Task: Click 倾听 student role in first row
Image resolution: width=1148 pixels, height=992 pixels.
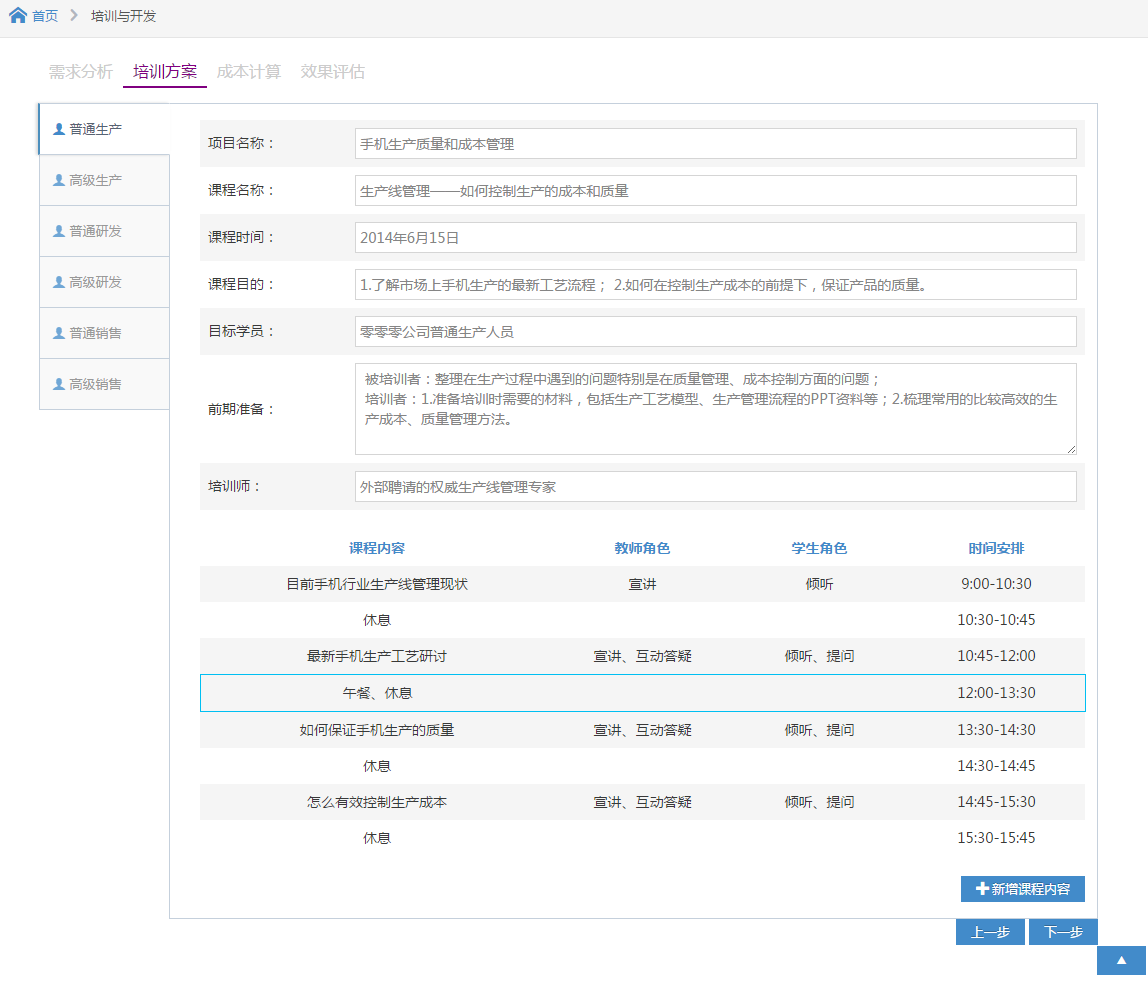Action: tap(819, 584)
